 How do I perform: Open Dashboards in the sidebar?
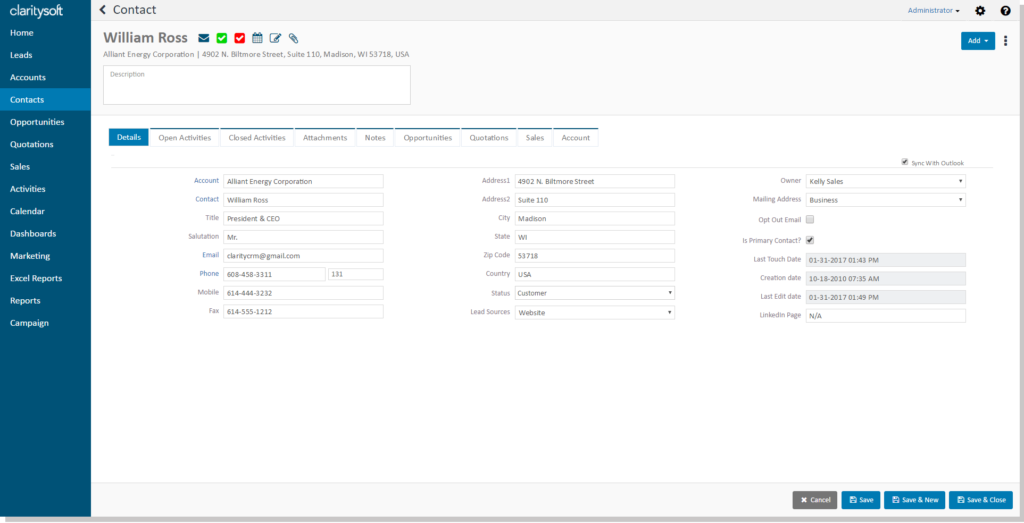[45, 233]
